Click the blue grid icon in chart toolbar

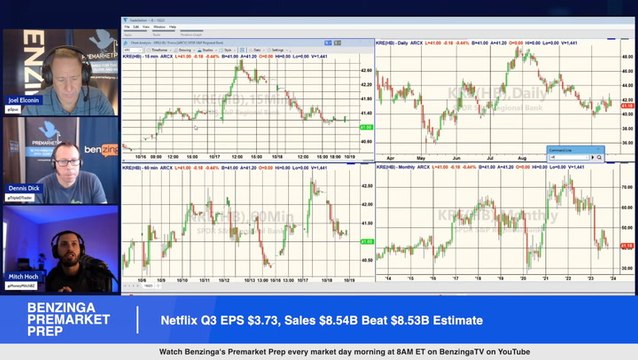coord(242,50)
